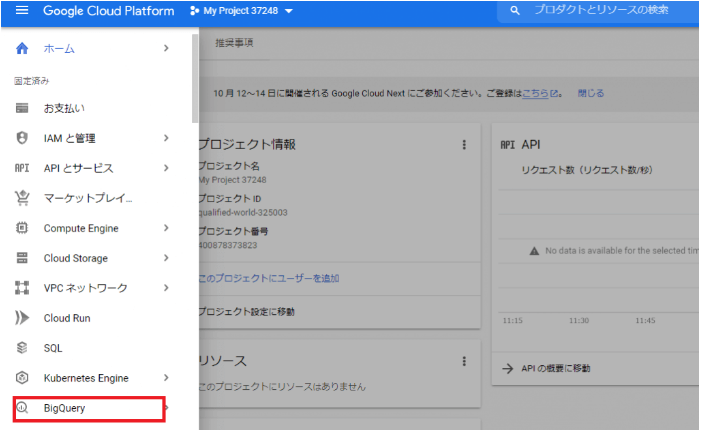Click the Compute Engine chip icon

[22, 228]
